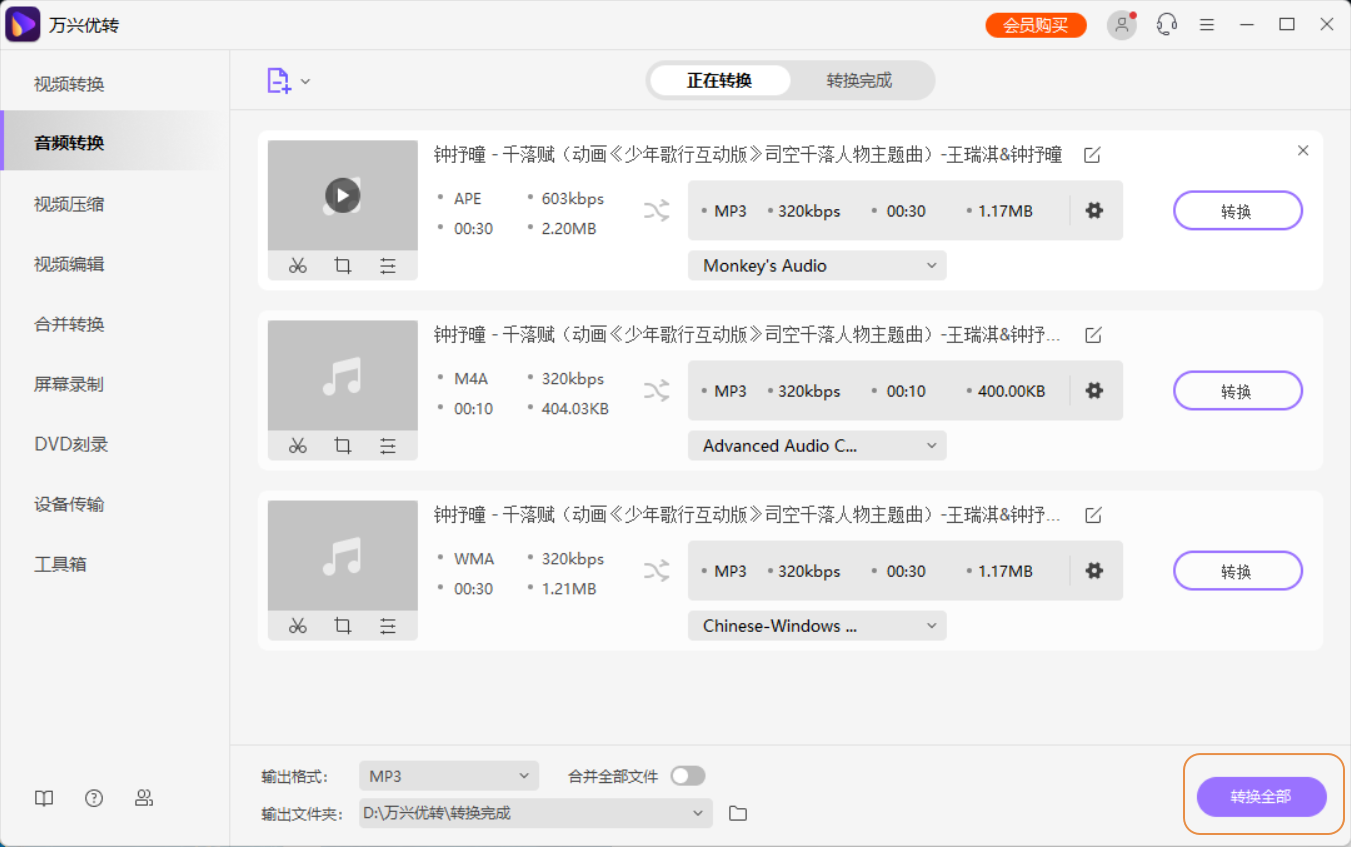Screen dimensions: 1351x847
Task: Remove the APE track from the list
Action: click(1303, 151)
